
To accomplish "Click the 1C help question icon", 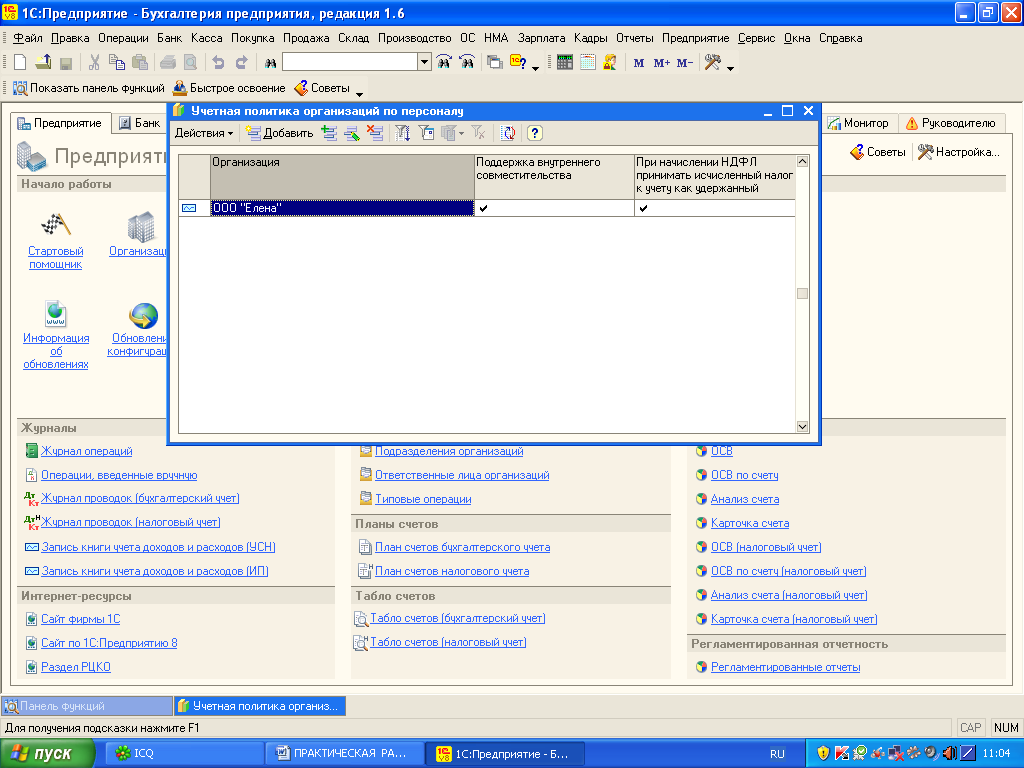I will pyautogui.click(x=518, y=63).
